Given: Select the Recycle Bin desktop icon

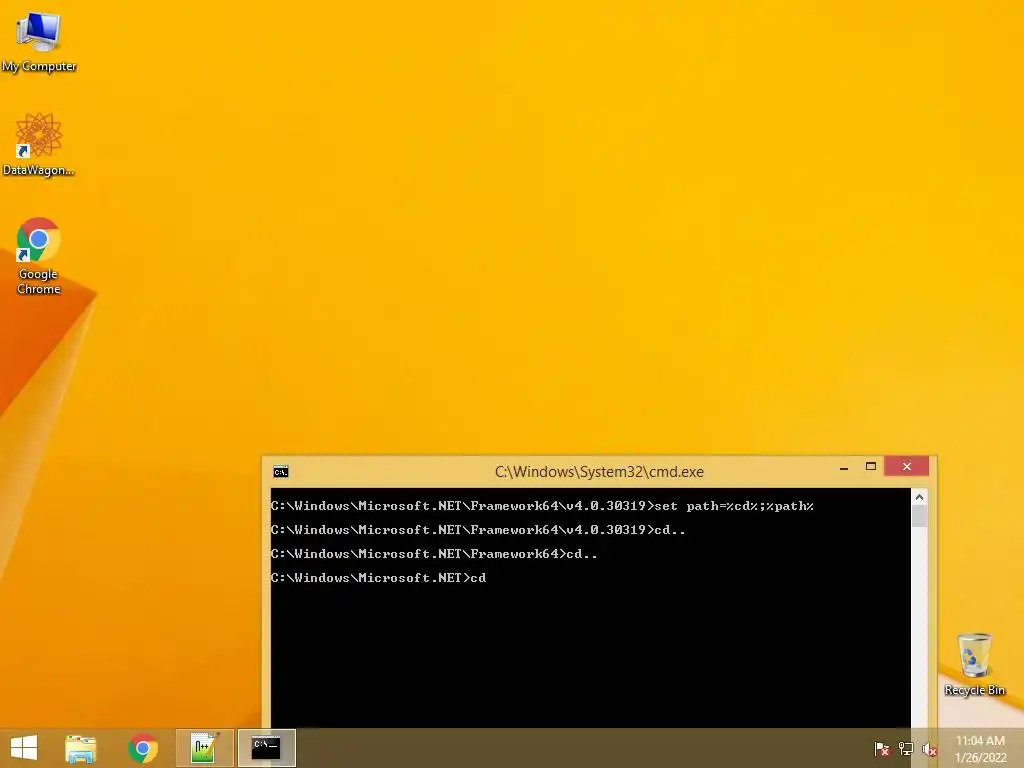Looking at the screenshot, I should click(x=974, y=664).
